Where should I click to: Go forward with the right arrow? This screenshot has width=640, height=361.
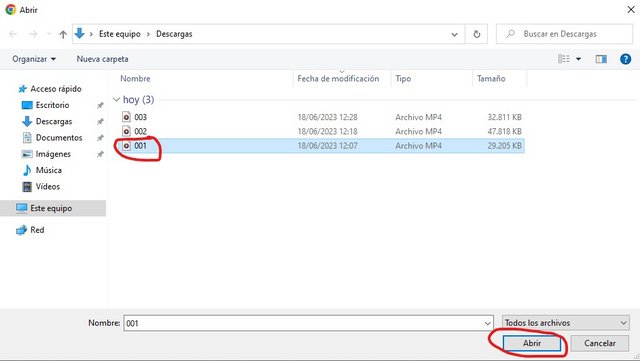click(33, 34)
